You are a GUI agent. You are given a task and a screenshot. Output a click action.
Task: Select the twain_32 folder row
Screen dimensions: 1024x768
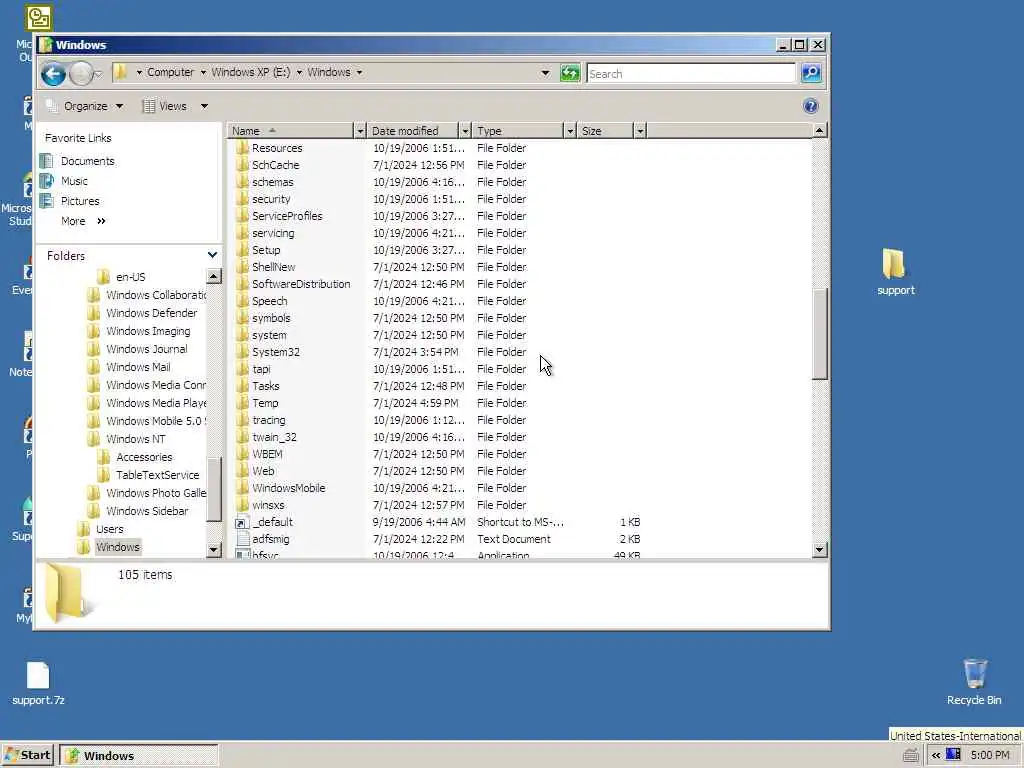pos(438,437)
